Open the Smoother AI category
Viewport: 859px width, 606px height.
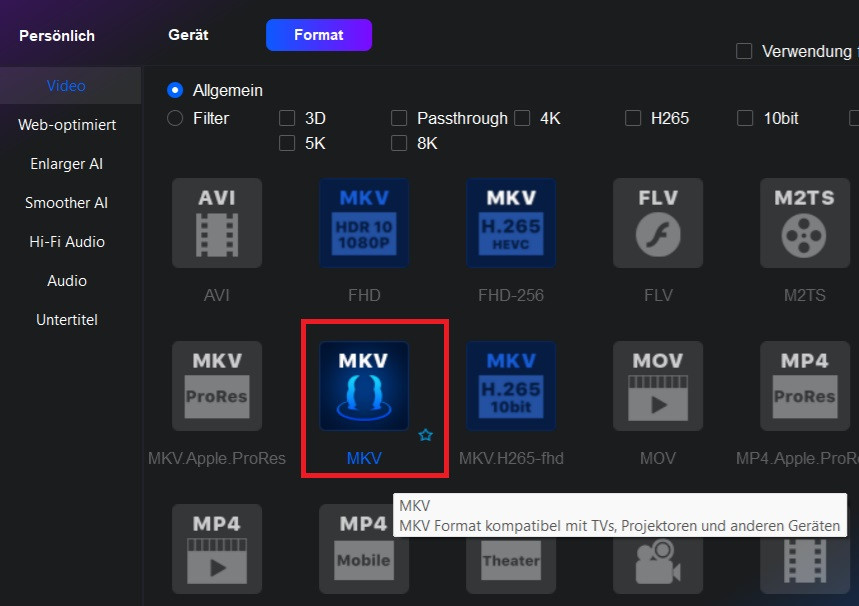(x=67, y=202)
